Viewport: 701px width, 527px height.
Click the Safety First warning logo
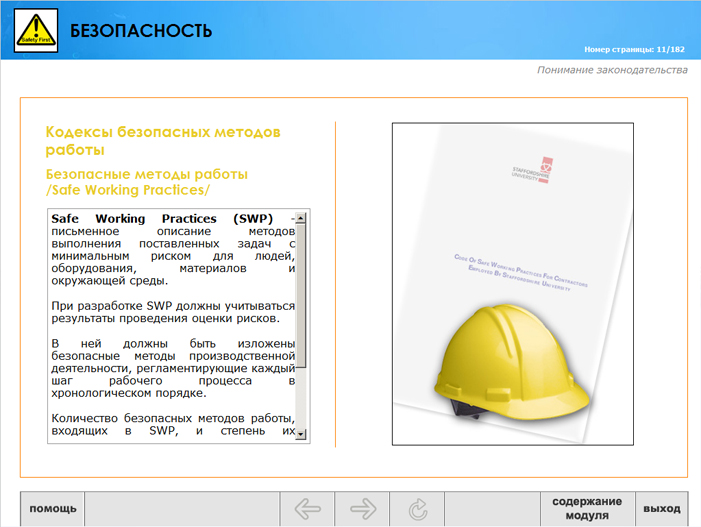click(36, 30)
